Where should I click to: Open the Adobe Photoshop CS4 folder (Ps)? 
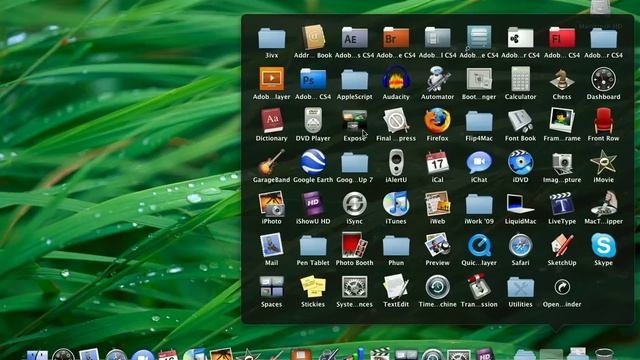(x=313, y=80)
